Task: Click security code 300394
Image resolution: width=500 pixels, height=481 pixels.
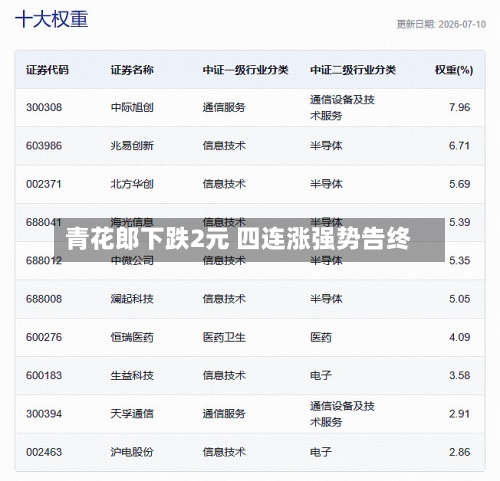Action: click(44, 414)
